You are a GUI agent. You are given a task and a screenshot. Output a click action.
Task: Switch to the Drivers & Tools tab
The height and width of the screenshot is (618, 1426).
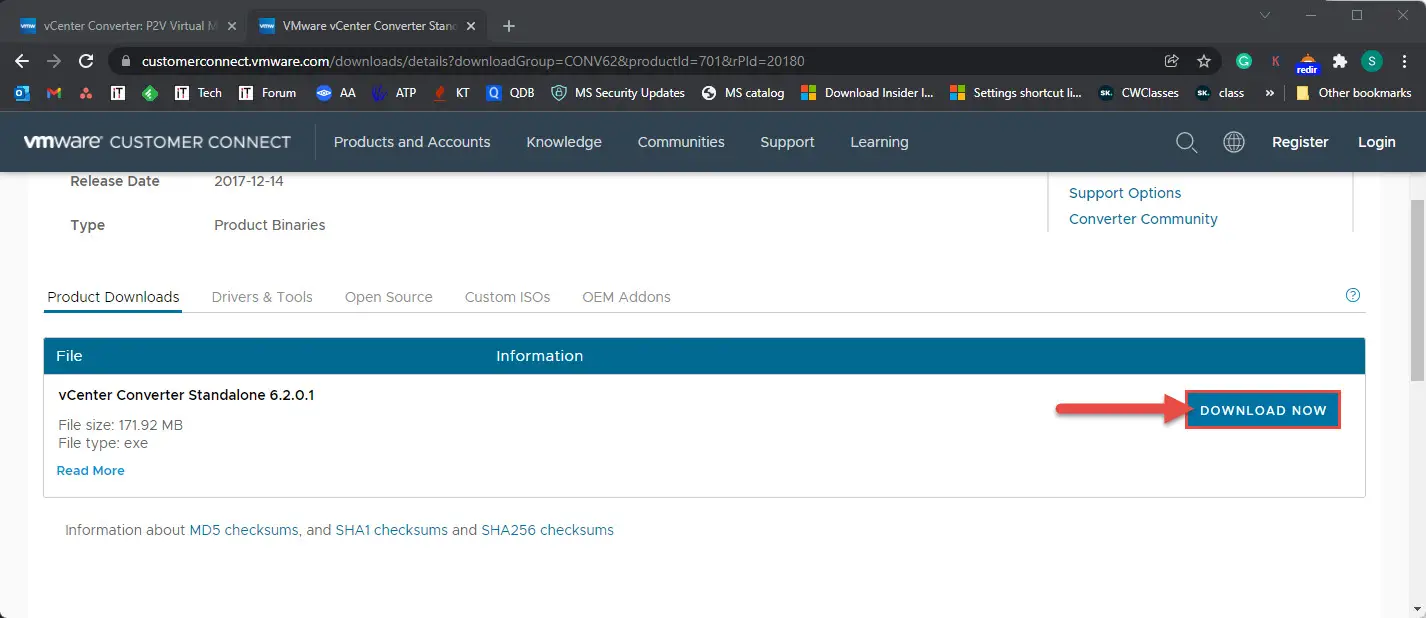point(262,297)
